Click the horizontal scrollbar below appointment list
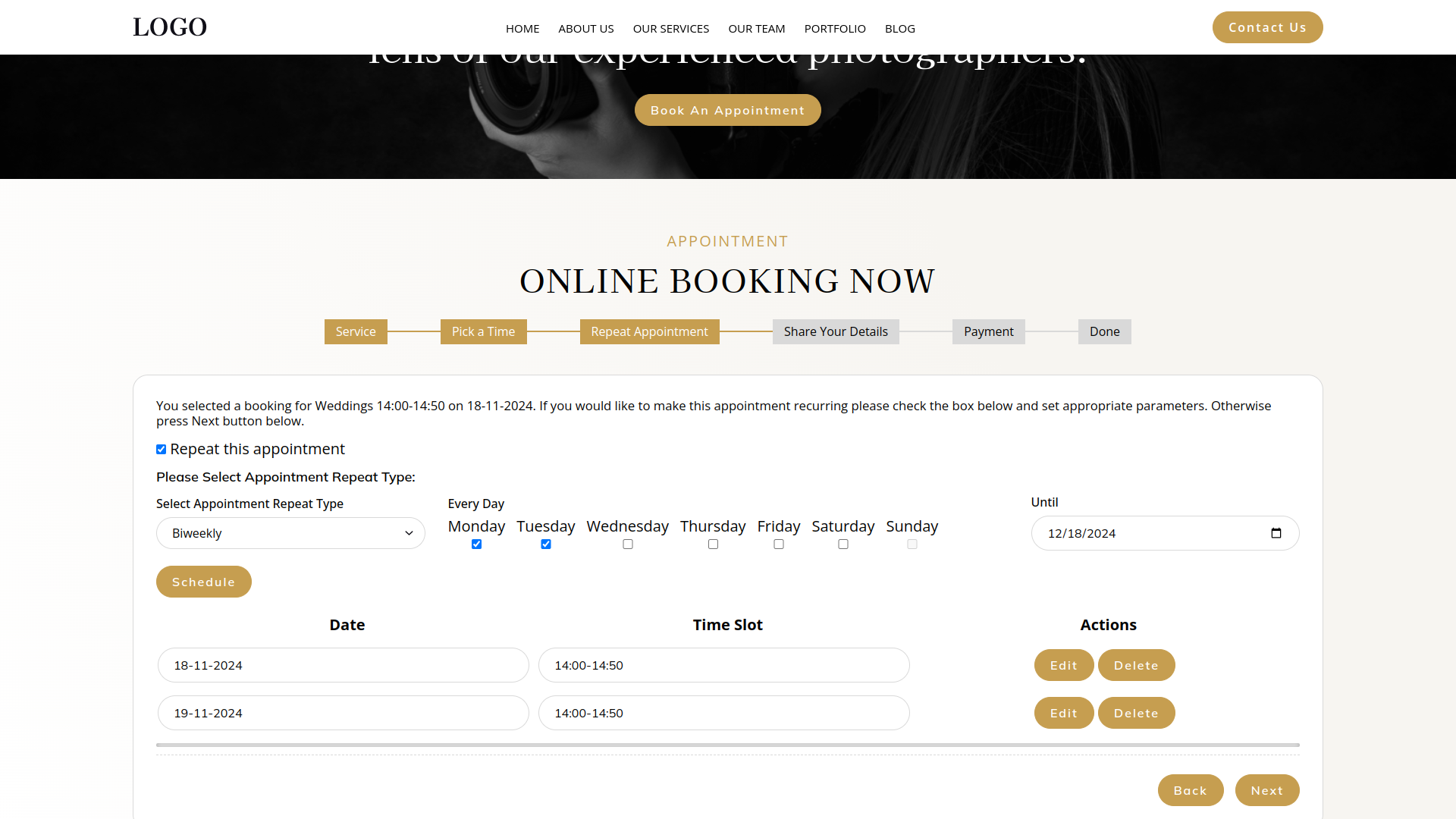Image resolution: width=1456 pixels, height=819 pixels. [727, 745]
